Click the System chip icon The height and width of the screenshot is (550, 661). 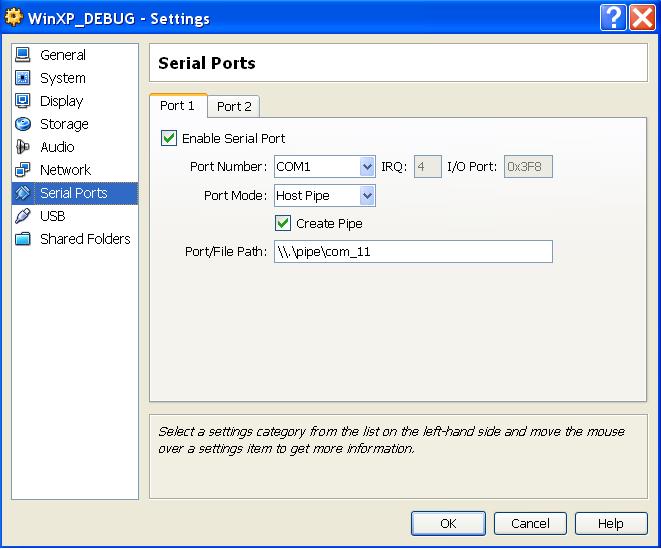click(23, 78)
